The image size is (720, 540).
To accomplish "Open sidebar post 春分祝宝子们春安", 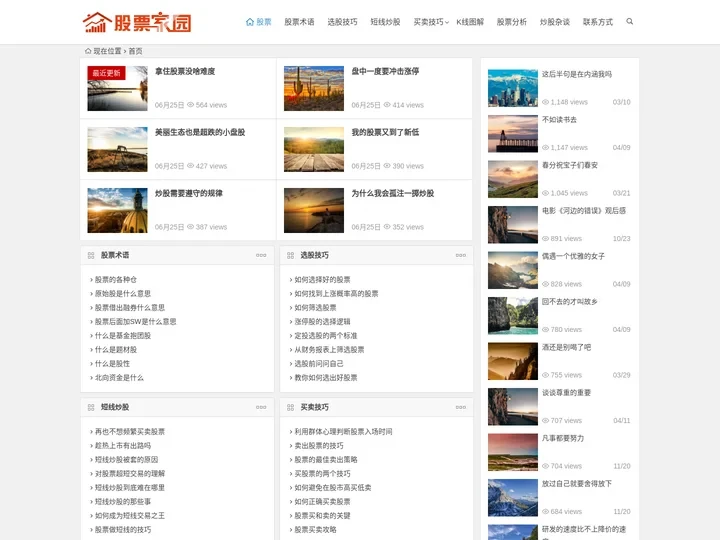I will pyautogui.click(x=570, y=165).
